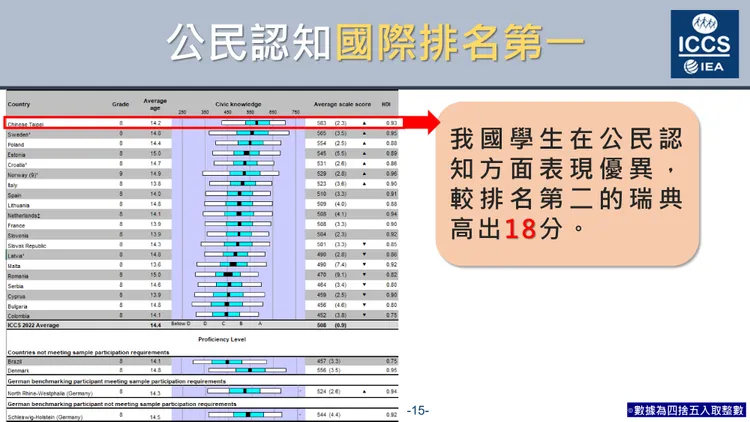Click the Slovenia country label
Image resolution: width=750 pixels, height=422 pixels.
click(x=18, y=235)
